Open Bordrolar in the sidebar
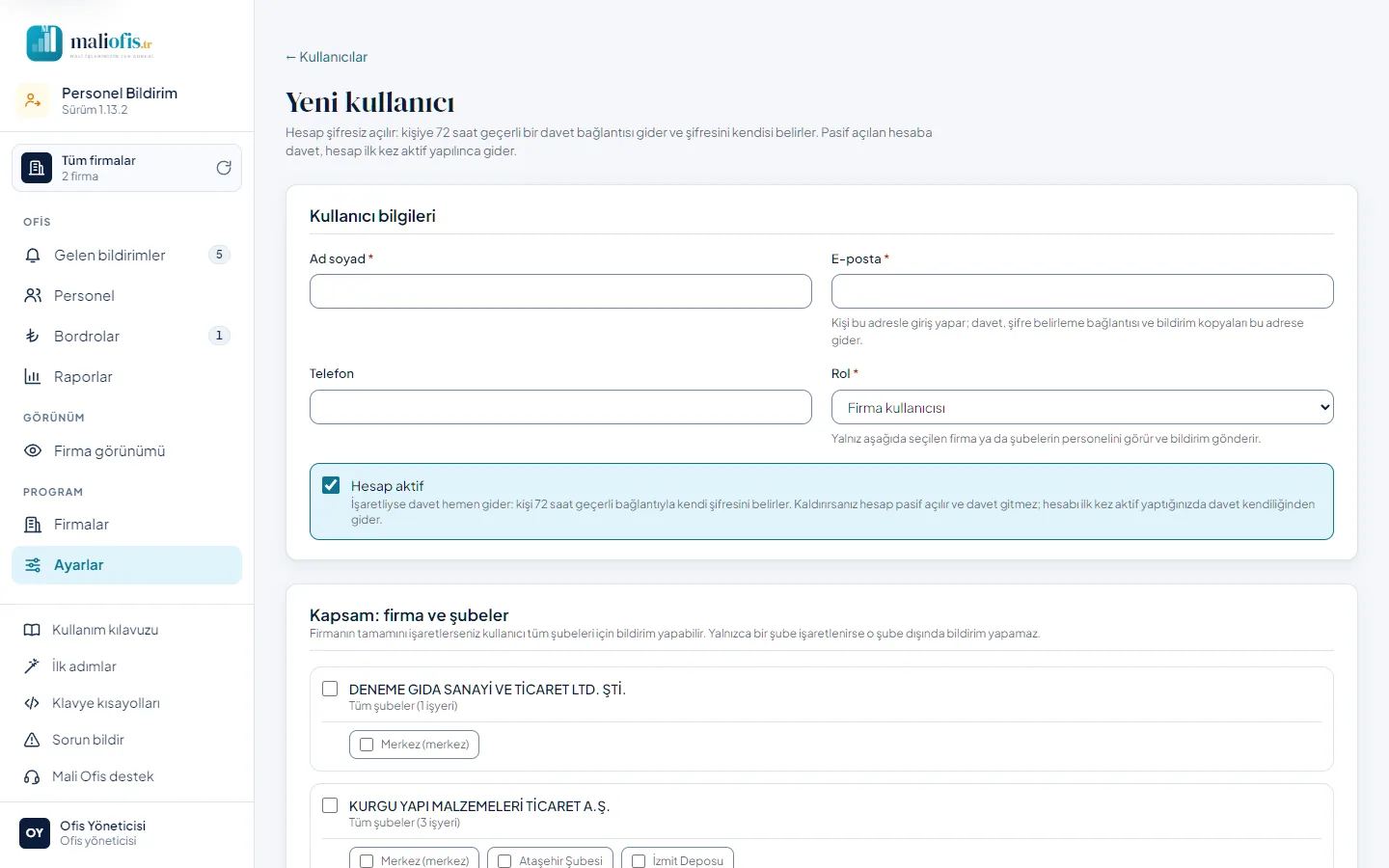 (x=126, y=337)
